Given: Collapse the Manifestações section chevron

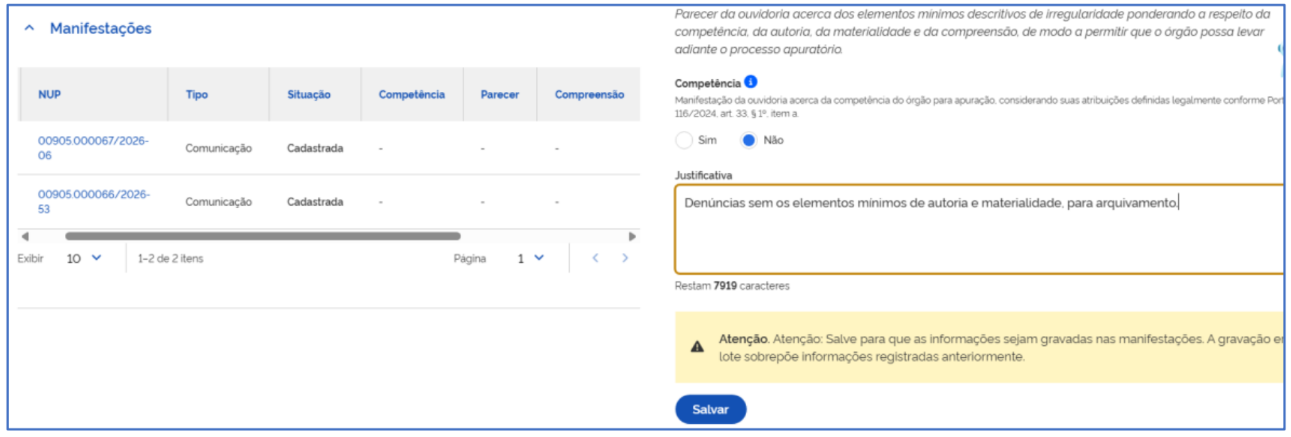Looking at the screenshot, I should (29, 29).
